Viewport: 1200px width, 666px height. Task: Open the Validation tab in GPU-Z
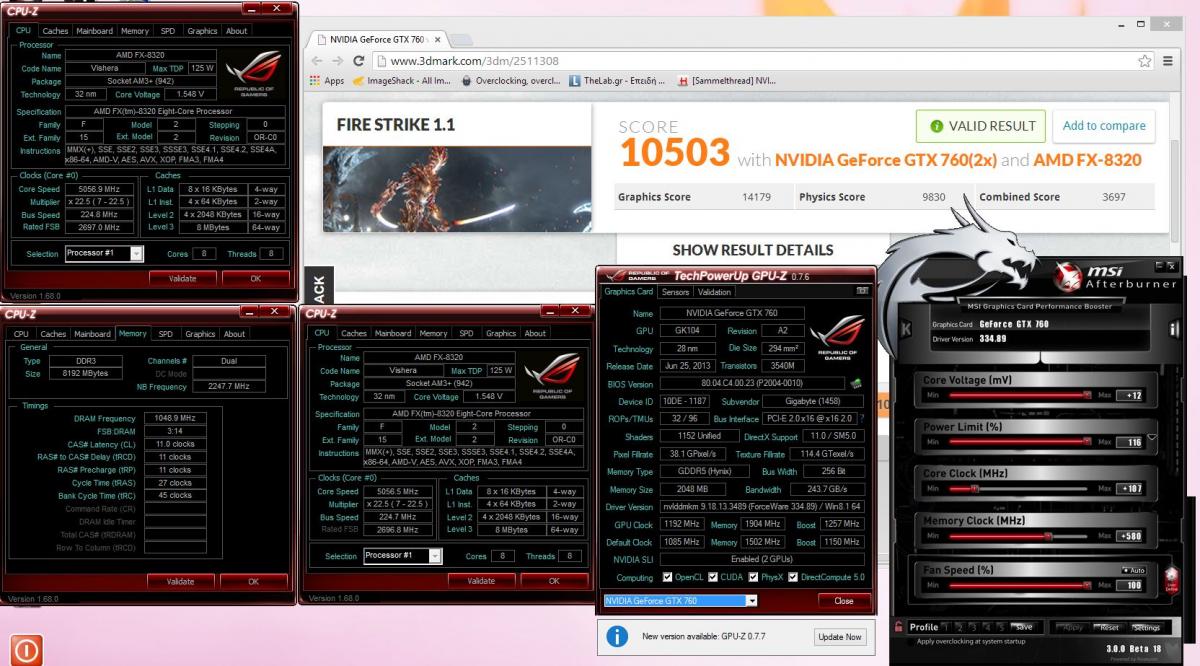pyautogui.click(x=714, y=292)
